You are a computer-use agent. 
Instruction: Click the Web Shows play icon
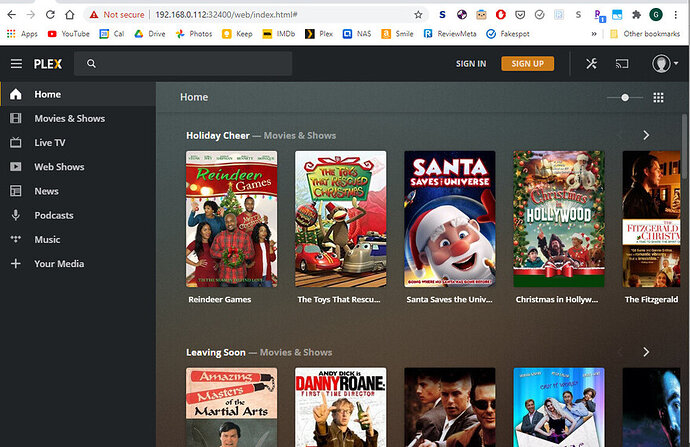[16, 167]
